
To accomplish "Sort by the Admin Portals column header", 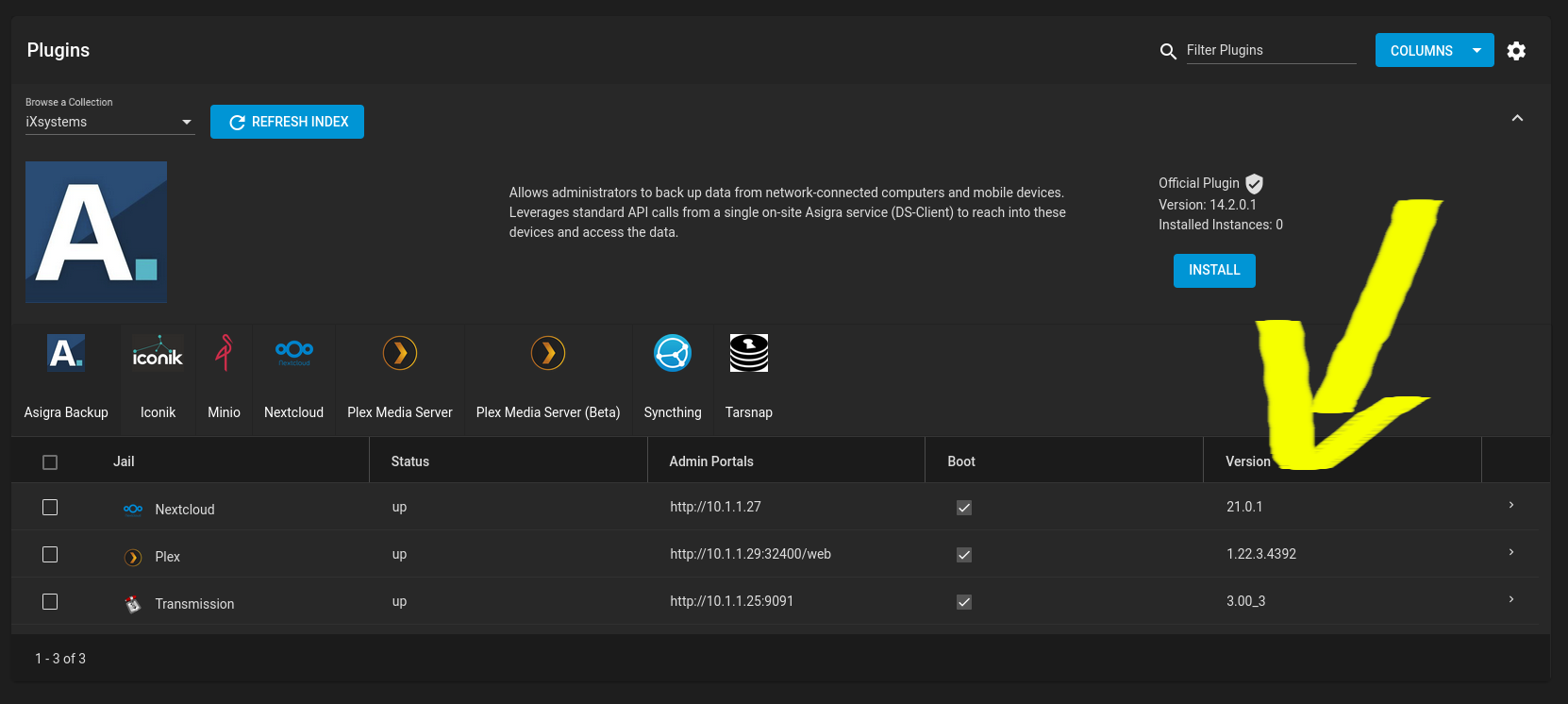I will (x=711, y=461).
